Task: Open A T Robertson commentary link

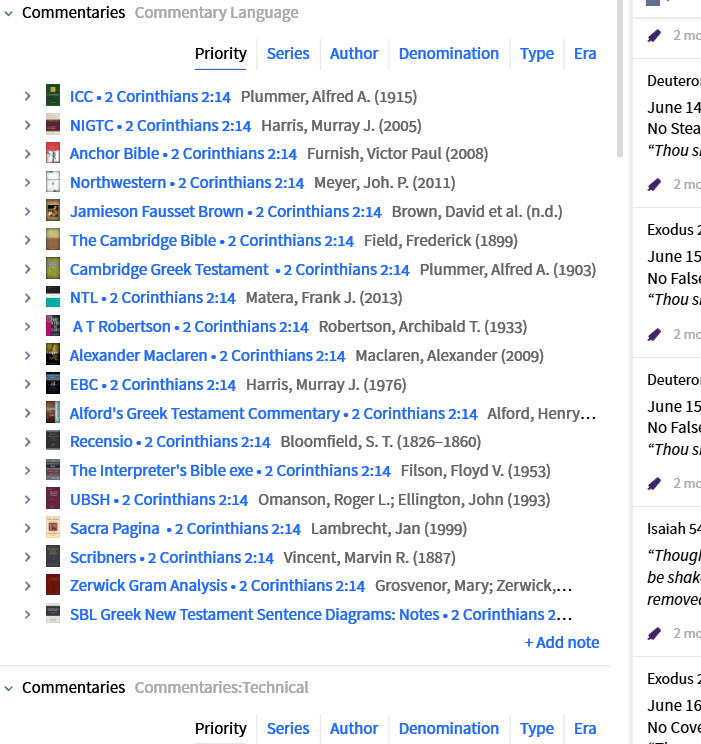Action: (x=190, y=326)
